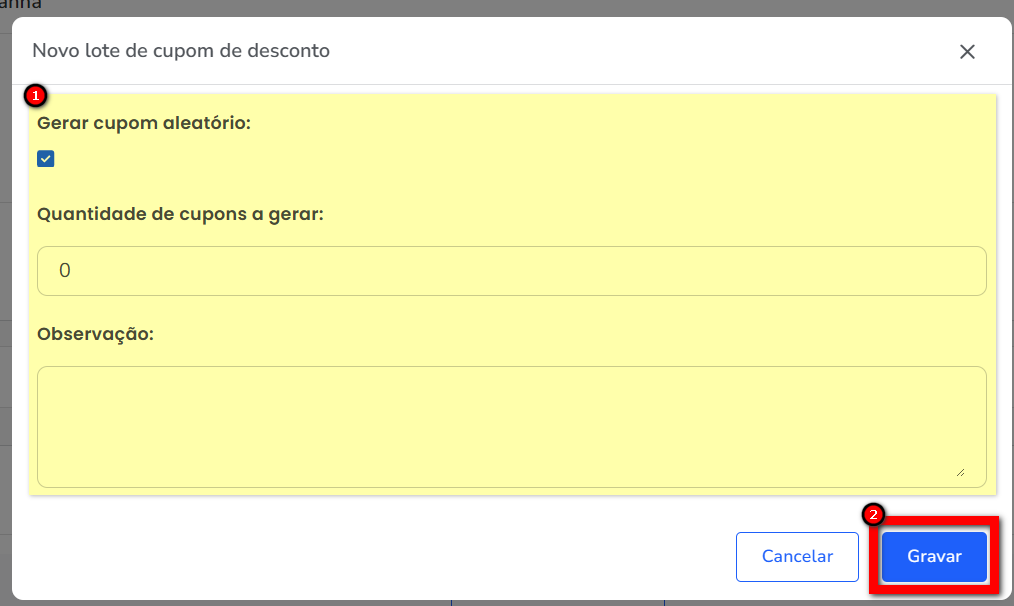1014x606 pixels.
Task: Focus the Quantidade de cupons input field
Action: click(511, 271)
